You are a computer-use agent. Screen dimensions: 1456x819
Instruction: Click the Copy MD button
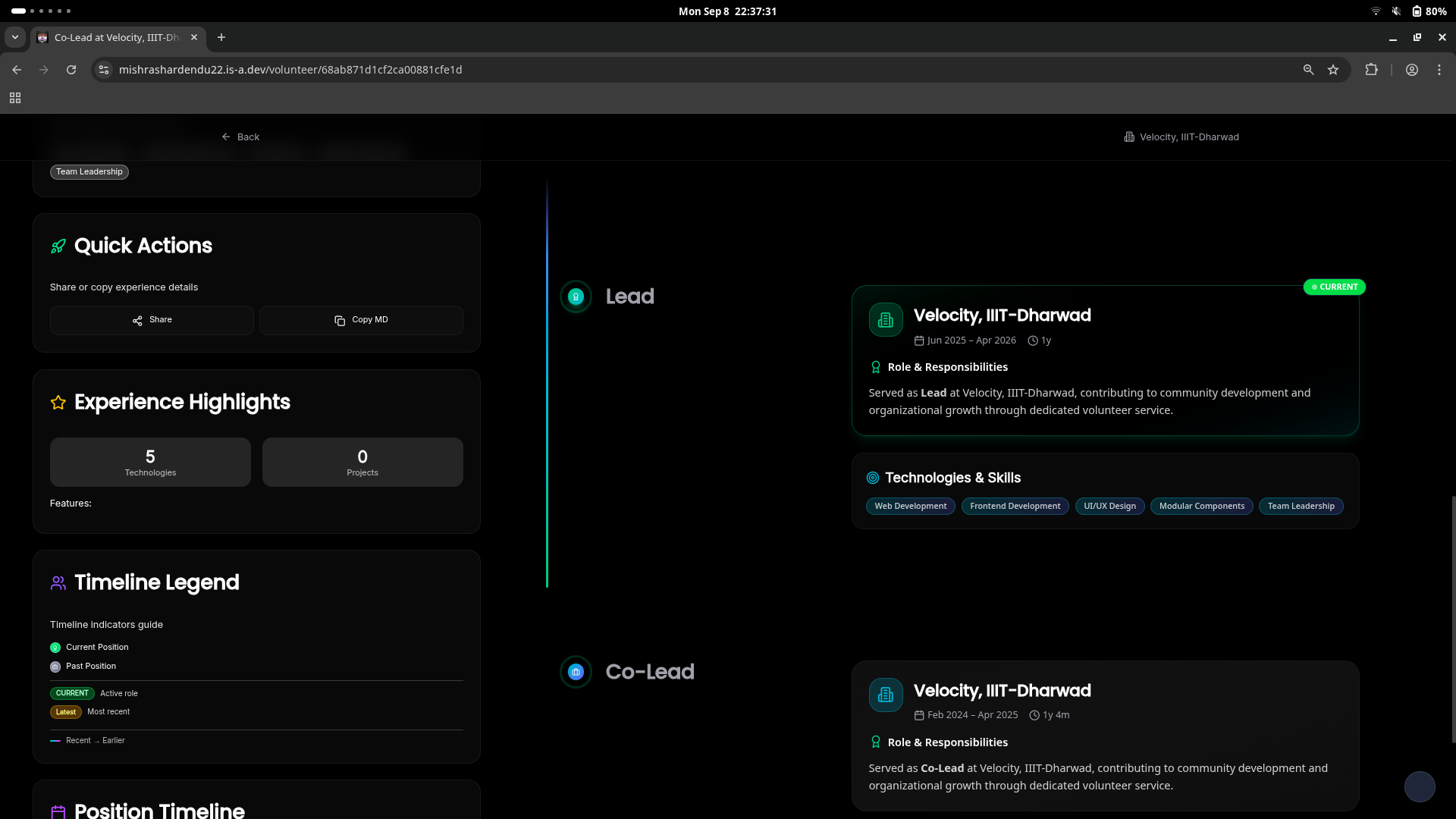pos(361,320)
